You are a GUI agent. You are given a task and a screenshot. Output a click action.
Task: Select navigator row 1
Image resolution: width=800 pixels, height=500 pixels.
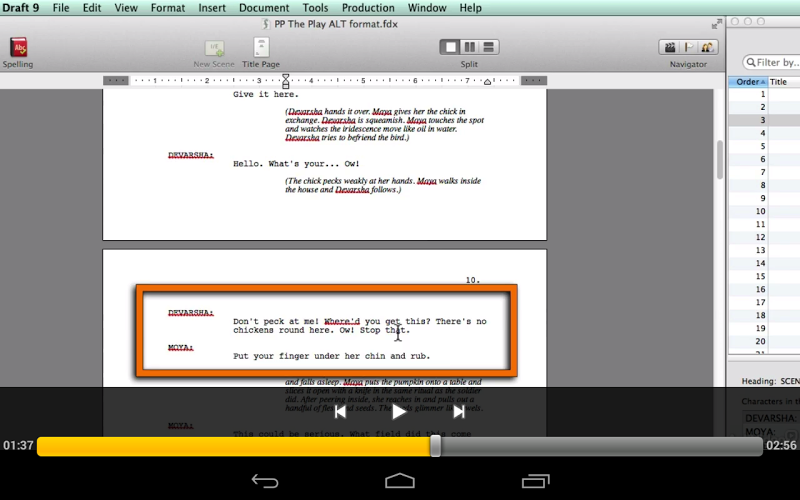[764, 94]
